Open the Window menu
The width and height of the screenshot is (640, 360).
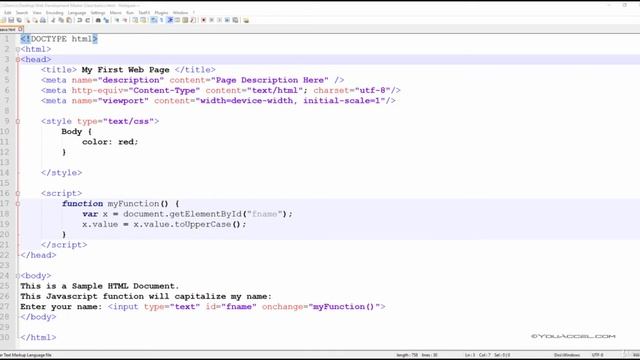(180, 13)
